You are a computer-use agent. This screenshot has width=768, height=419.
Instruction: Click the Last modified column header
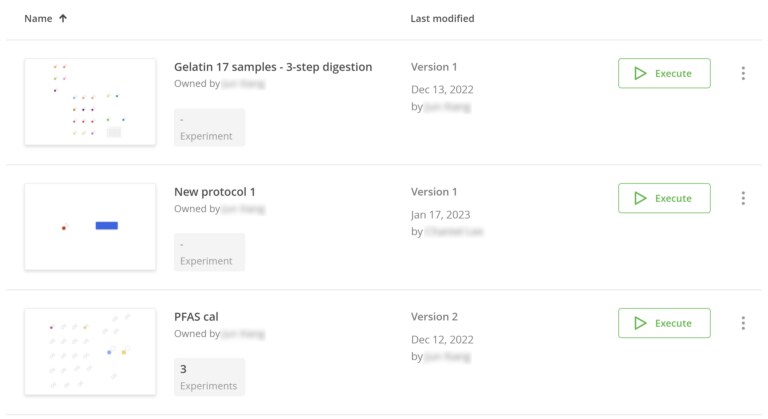click(442, 19)
